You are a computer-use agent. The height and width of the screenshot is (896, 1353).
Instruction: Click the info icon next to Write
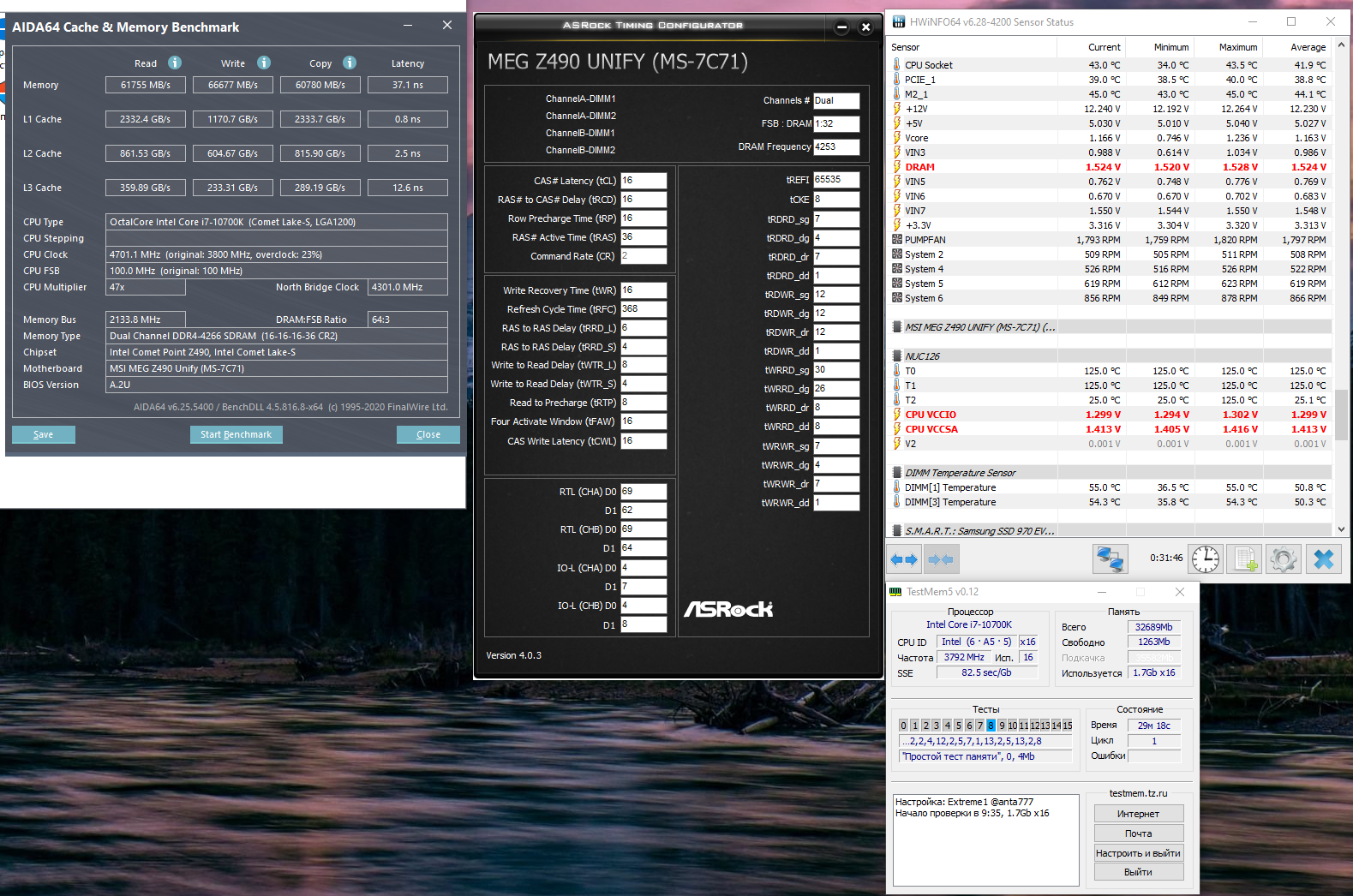pos(264,63)
